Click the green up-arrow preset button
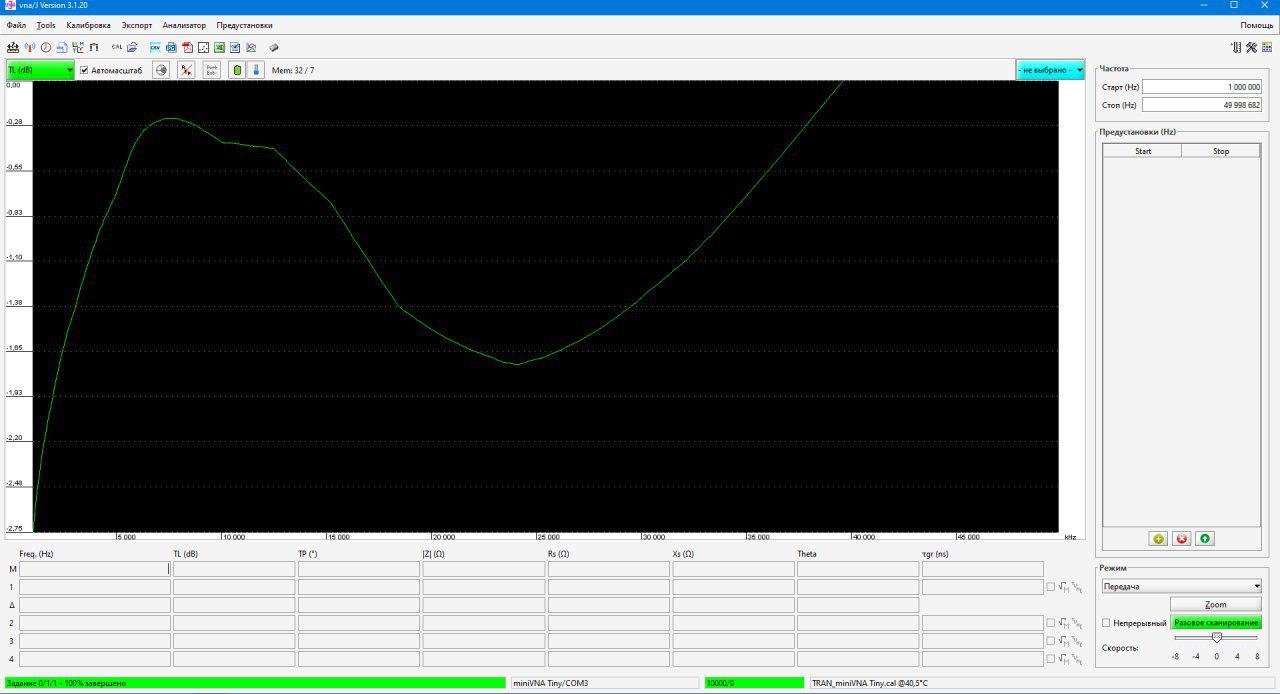The image size is (1280, 694). click(x=1205, y=538)
